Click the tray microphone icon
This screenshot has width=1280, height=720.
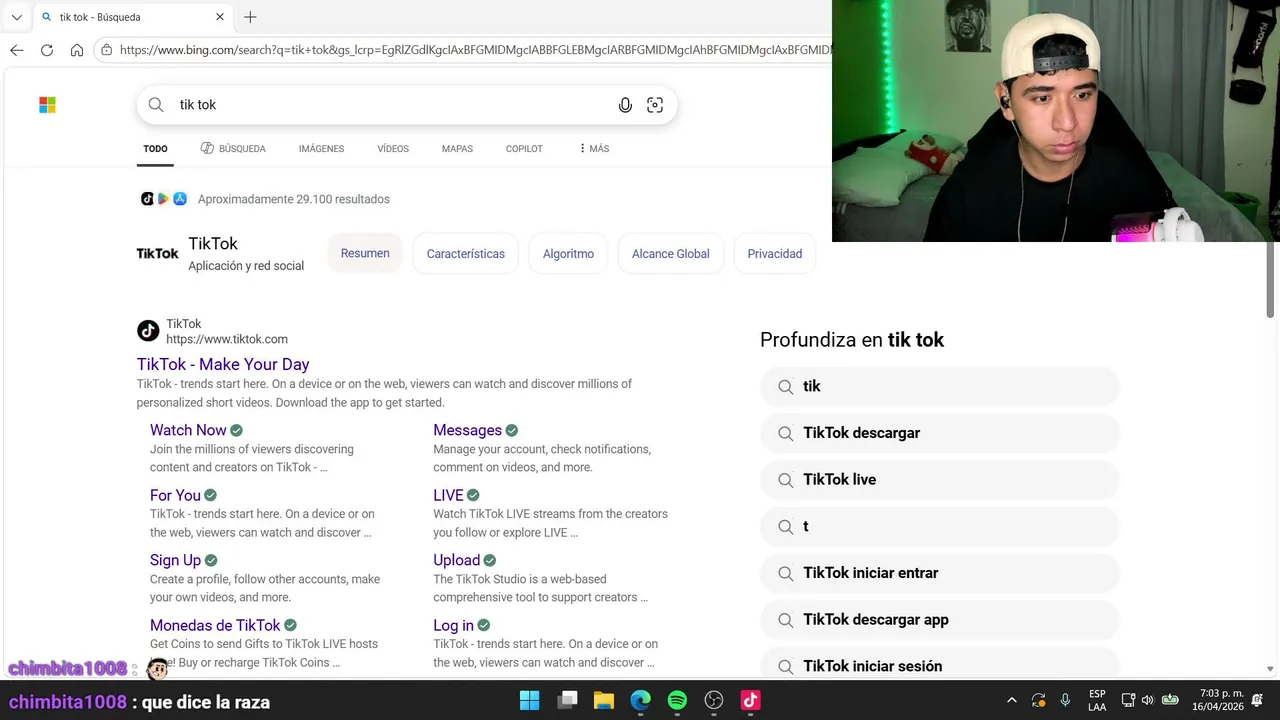tap(1065, 700)
